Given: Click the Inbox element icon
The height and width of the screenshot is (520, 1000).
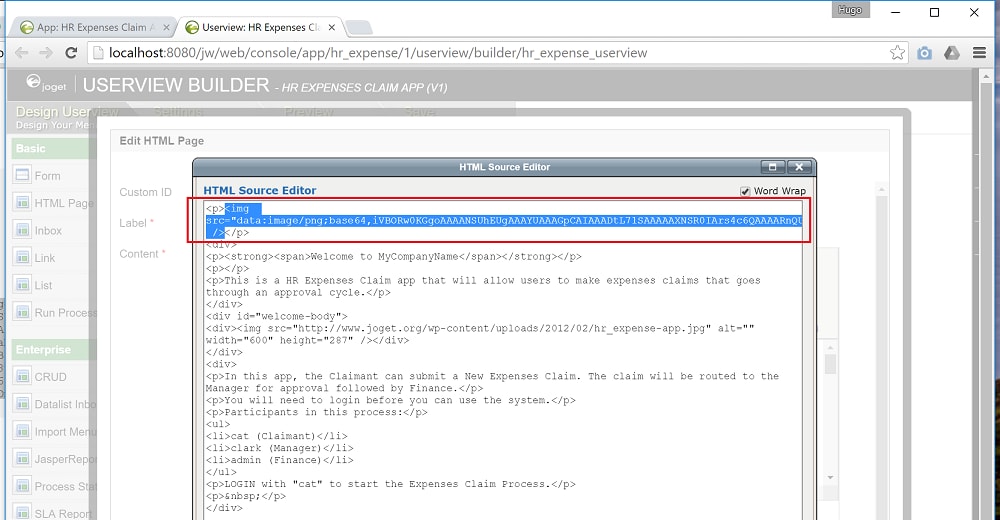Looking at the screenshot, I should [x=22, y=229].
